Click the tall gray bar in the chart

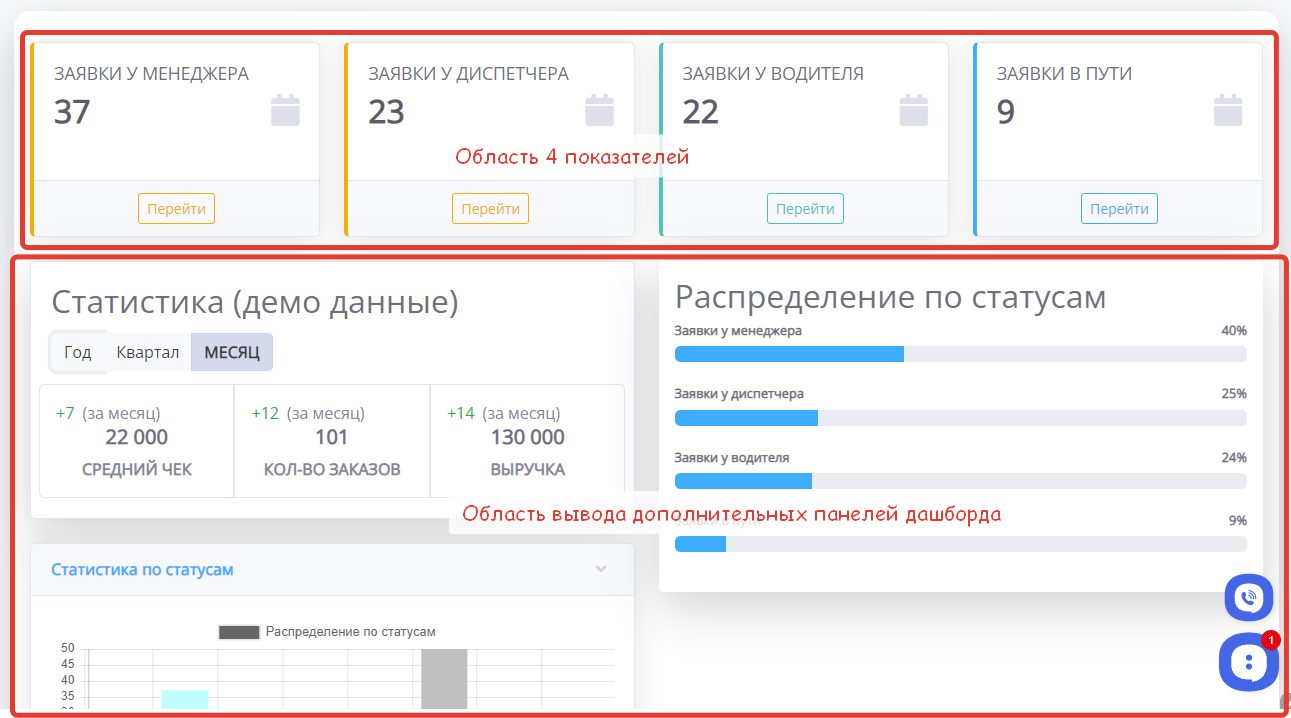click(x=444, y=679)
